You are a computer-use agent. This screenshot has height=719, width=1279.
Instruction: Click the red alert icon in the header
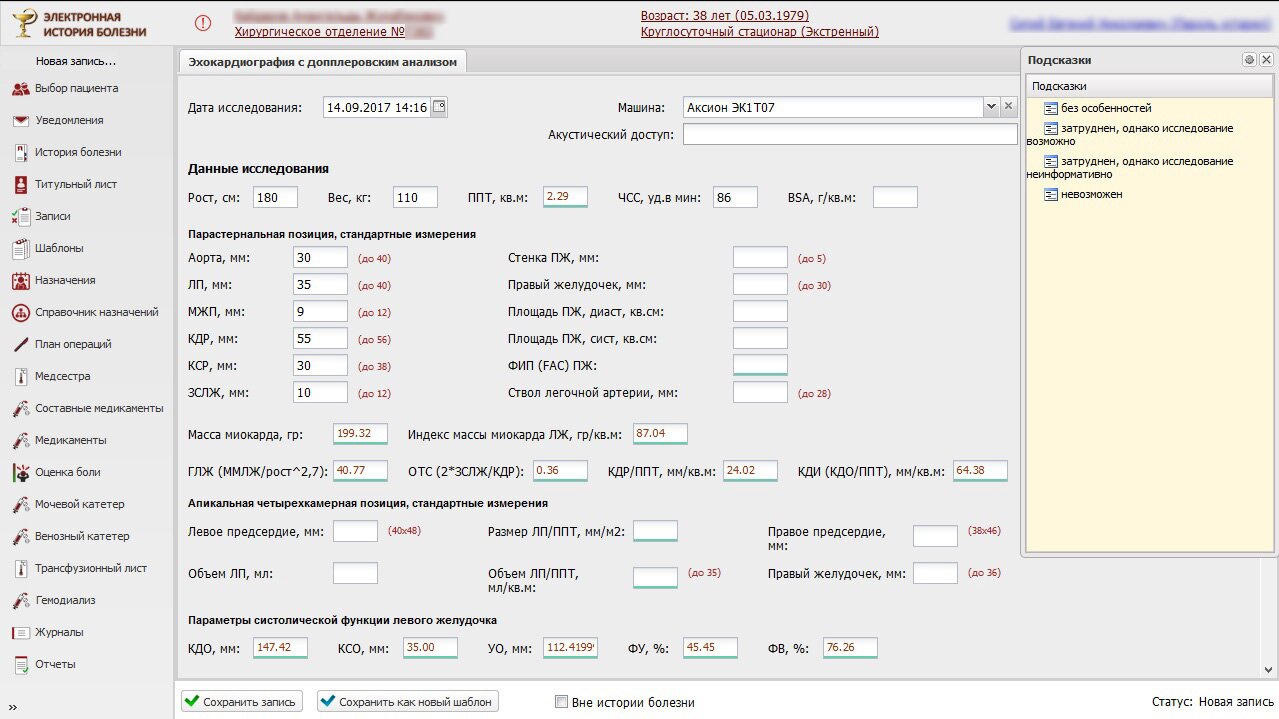tap(203, 23)
